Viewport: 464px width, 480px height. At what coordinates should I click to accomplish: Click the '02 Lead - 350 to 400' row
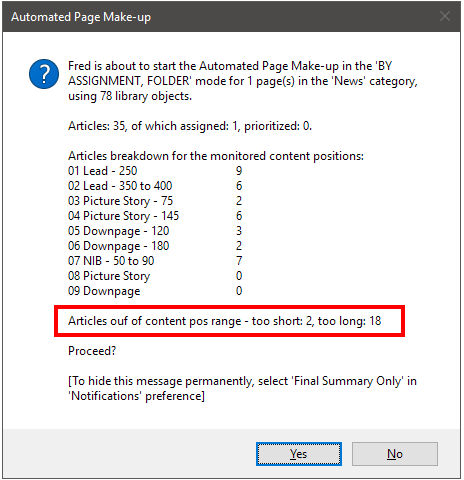tap(155, 186)
